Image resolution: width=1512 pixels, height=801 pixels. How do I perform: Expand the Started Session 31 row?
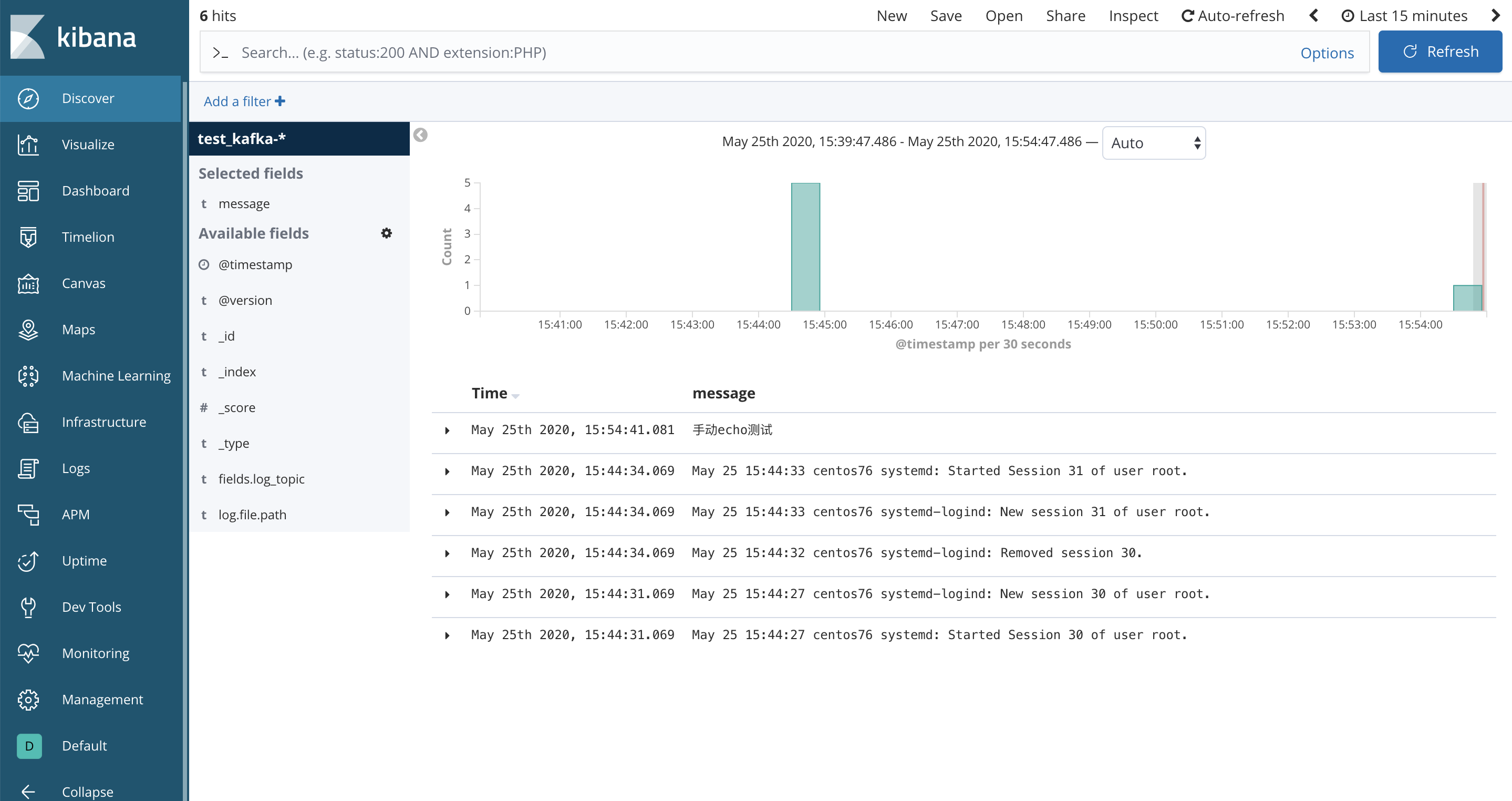[447, 471]
